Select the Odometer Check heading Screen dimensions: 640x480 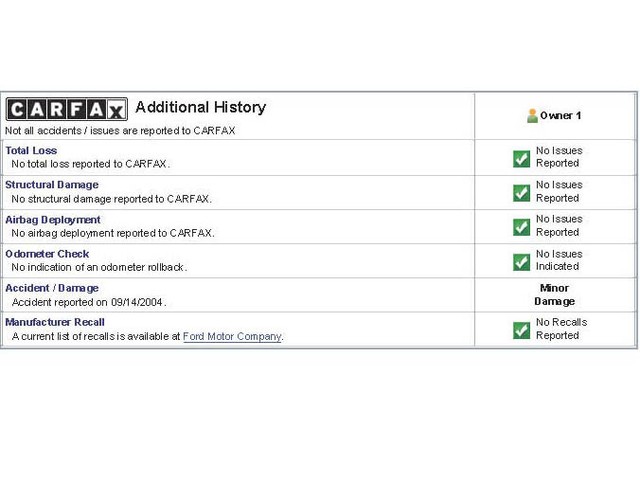[x=47, y=254]
